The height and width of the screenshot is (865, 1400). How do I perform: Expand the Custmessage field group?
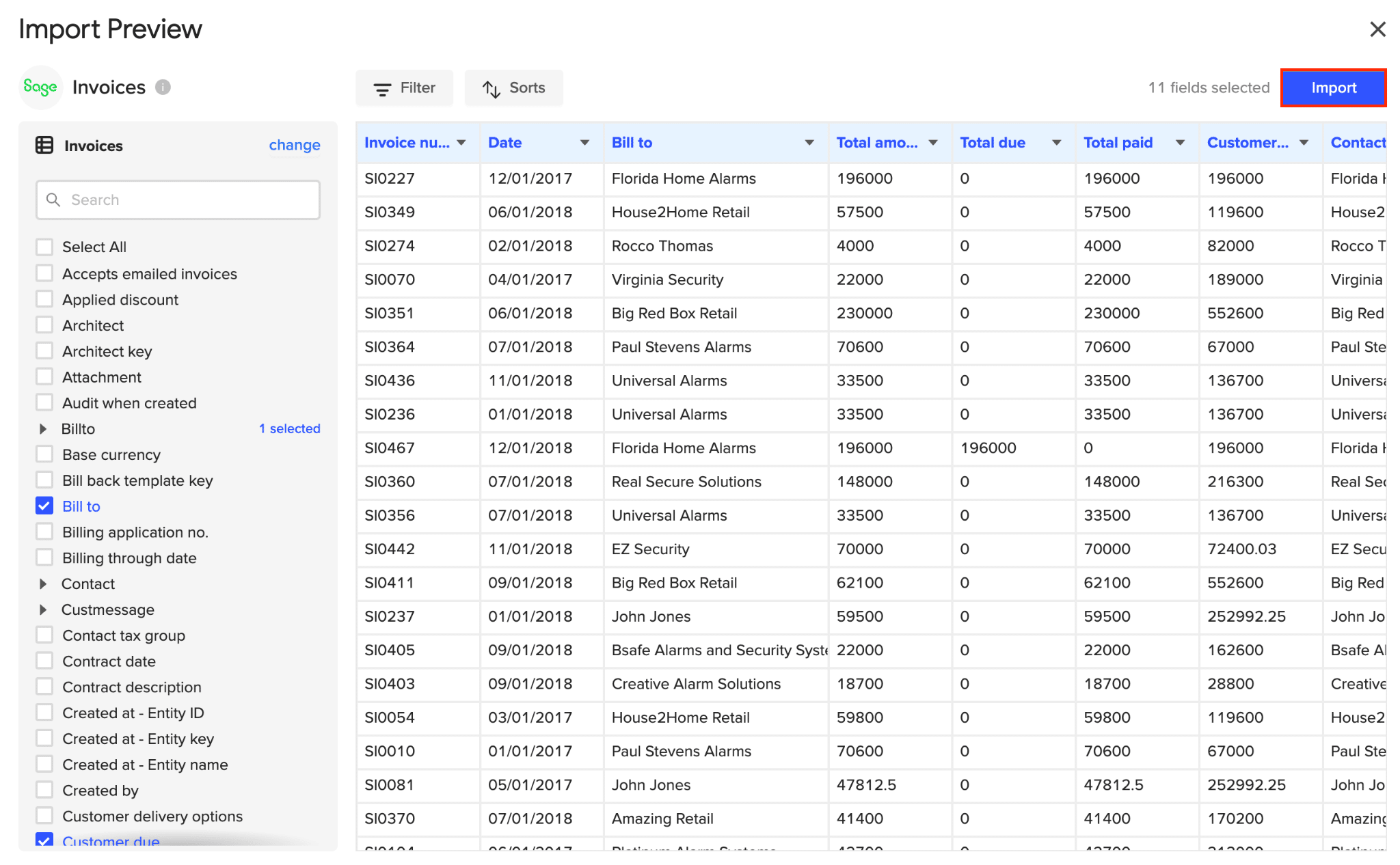click(x=43, y=609)
